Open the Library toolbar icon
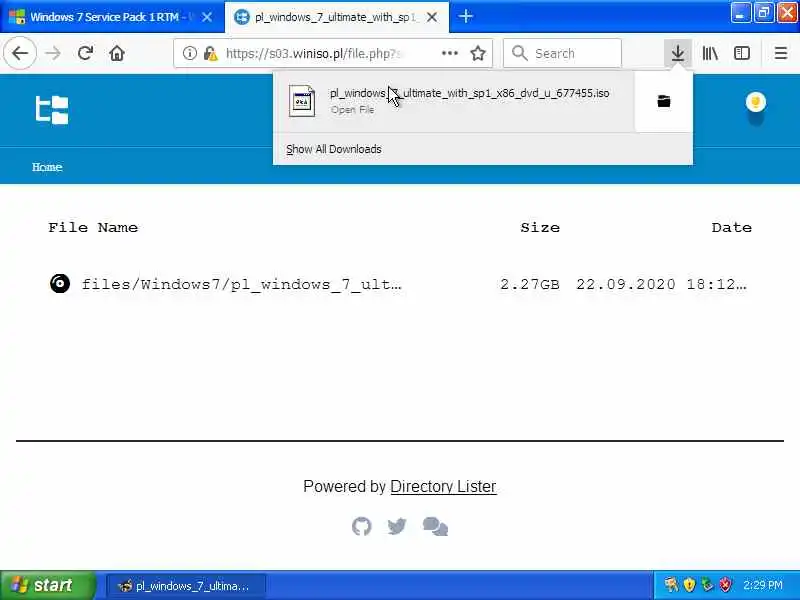Image resolution: width=800 pixels, height=600 pixels. [x=710, y=53]
